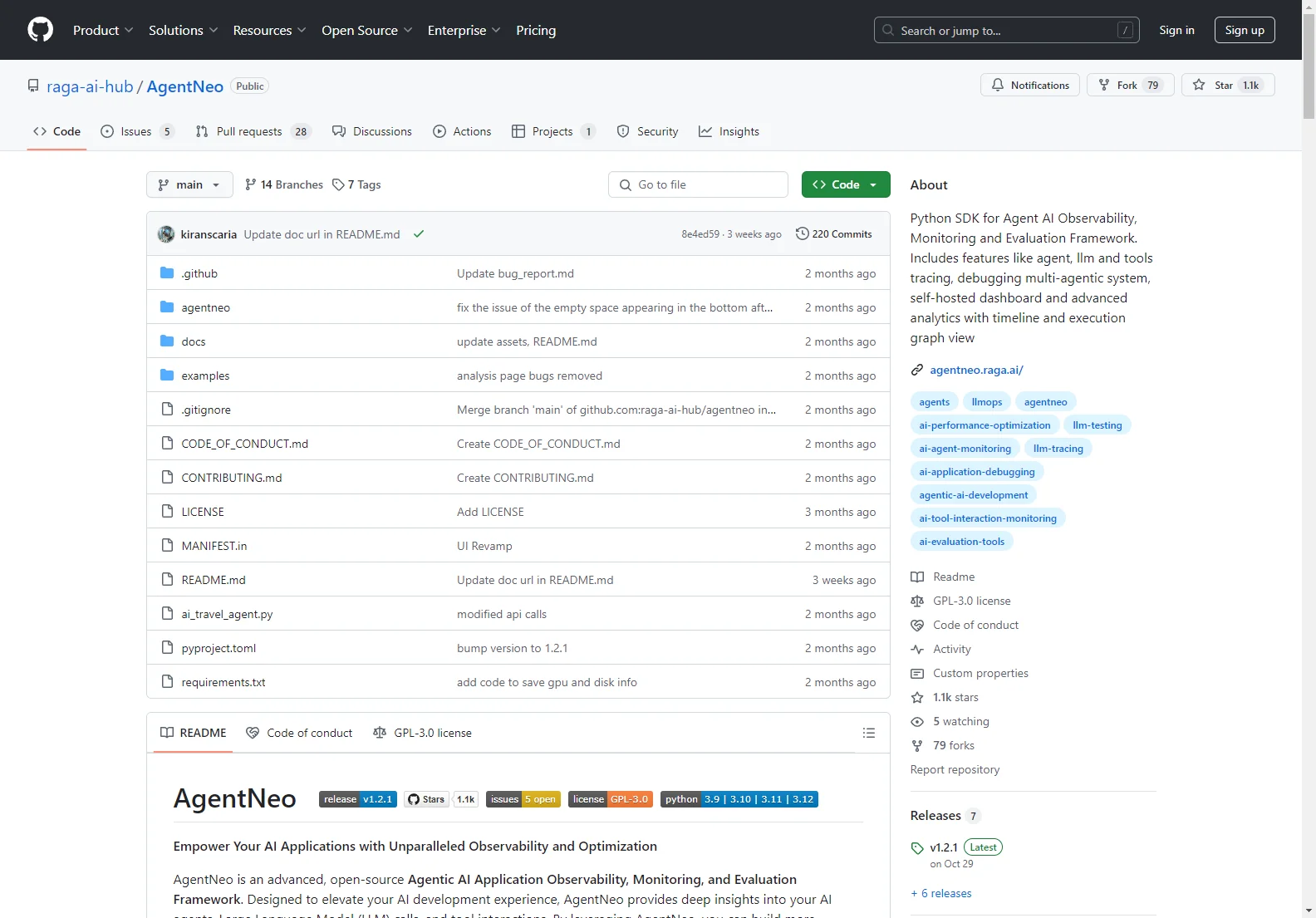The height and width of the screenshot is (918, 1316).
Task: Open the .github folder icon
Action: [167, 272]
